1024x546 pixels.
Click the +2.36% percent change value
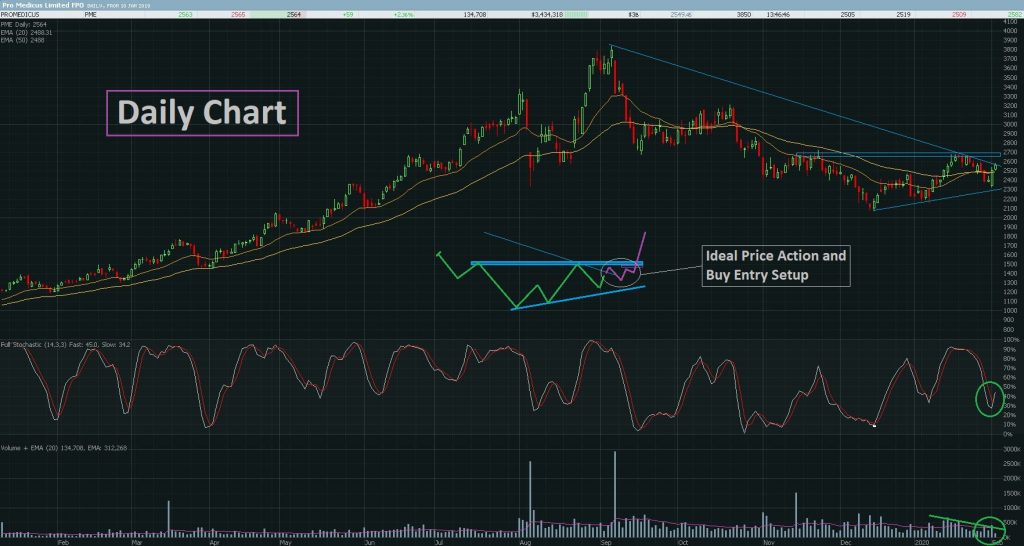(x=405, y=14)
